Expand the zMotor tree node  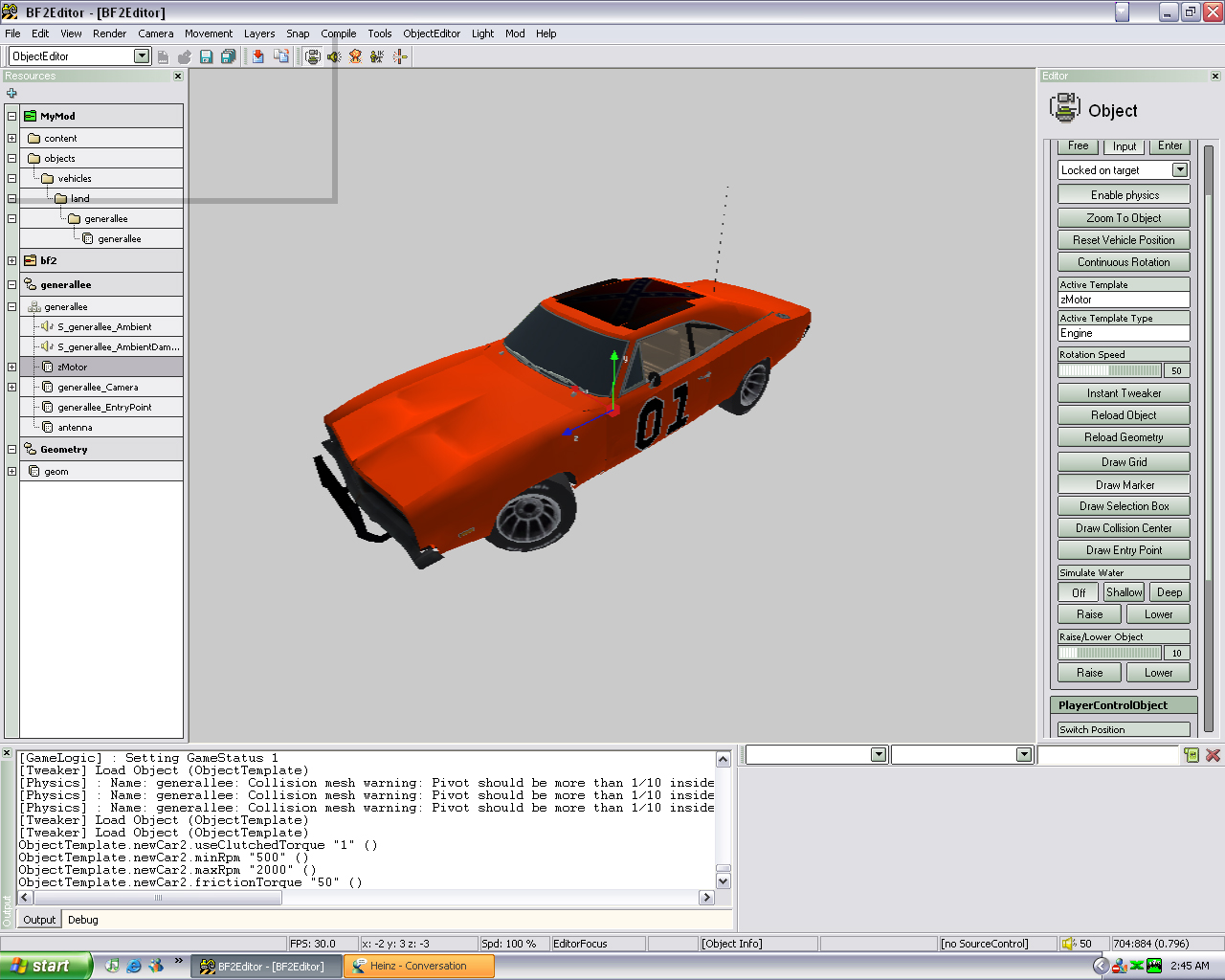tap(11, 367)
